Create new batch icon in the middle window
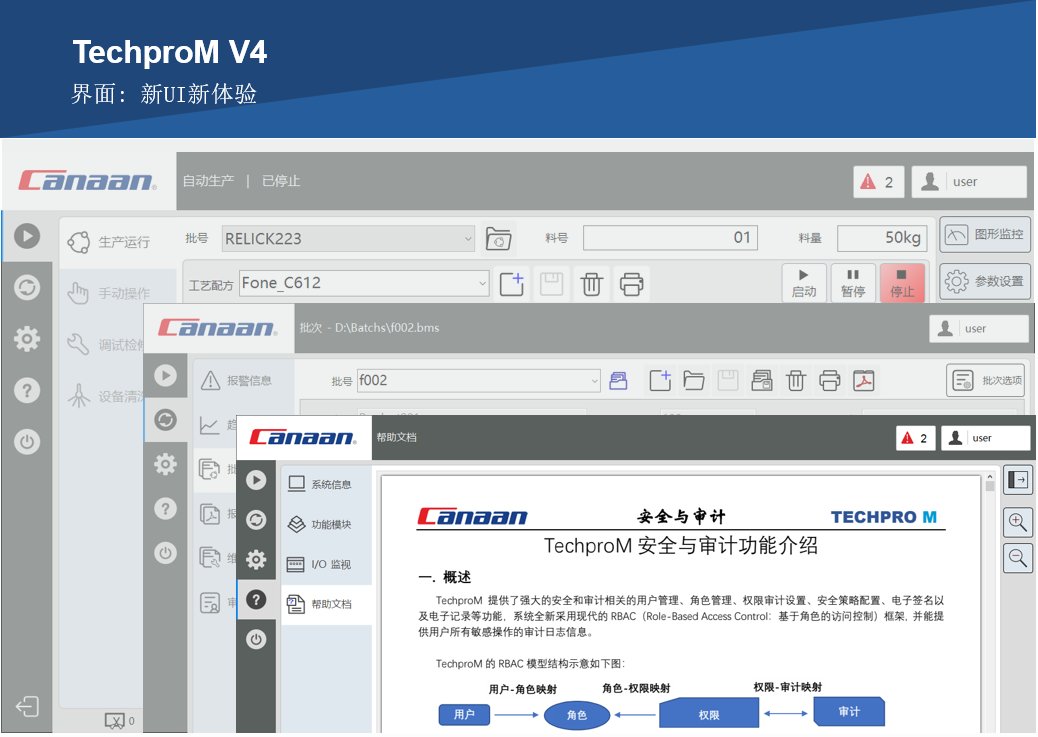The width and height of the screenshot is (1038, 737). point(660,381)
